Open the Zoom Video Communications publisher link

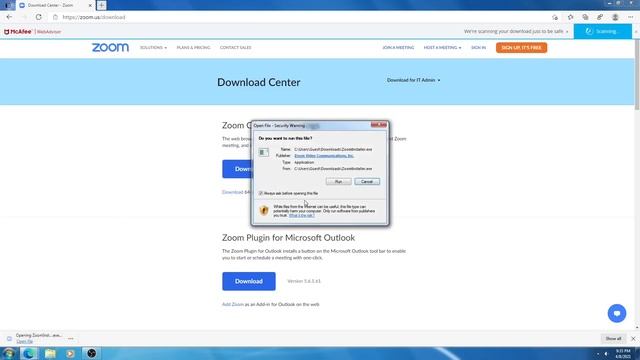click(324, 156)
